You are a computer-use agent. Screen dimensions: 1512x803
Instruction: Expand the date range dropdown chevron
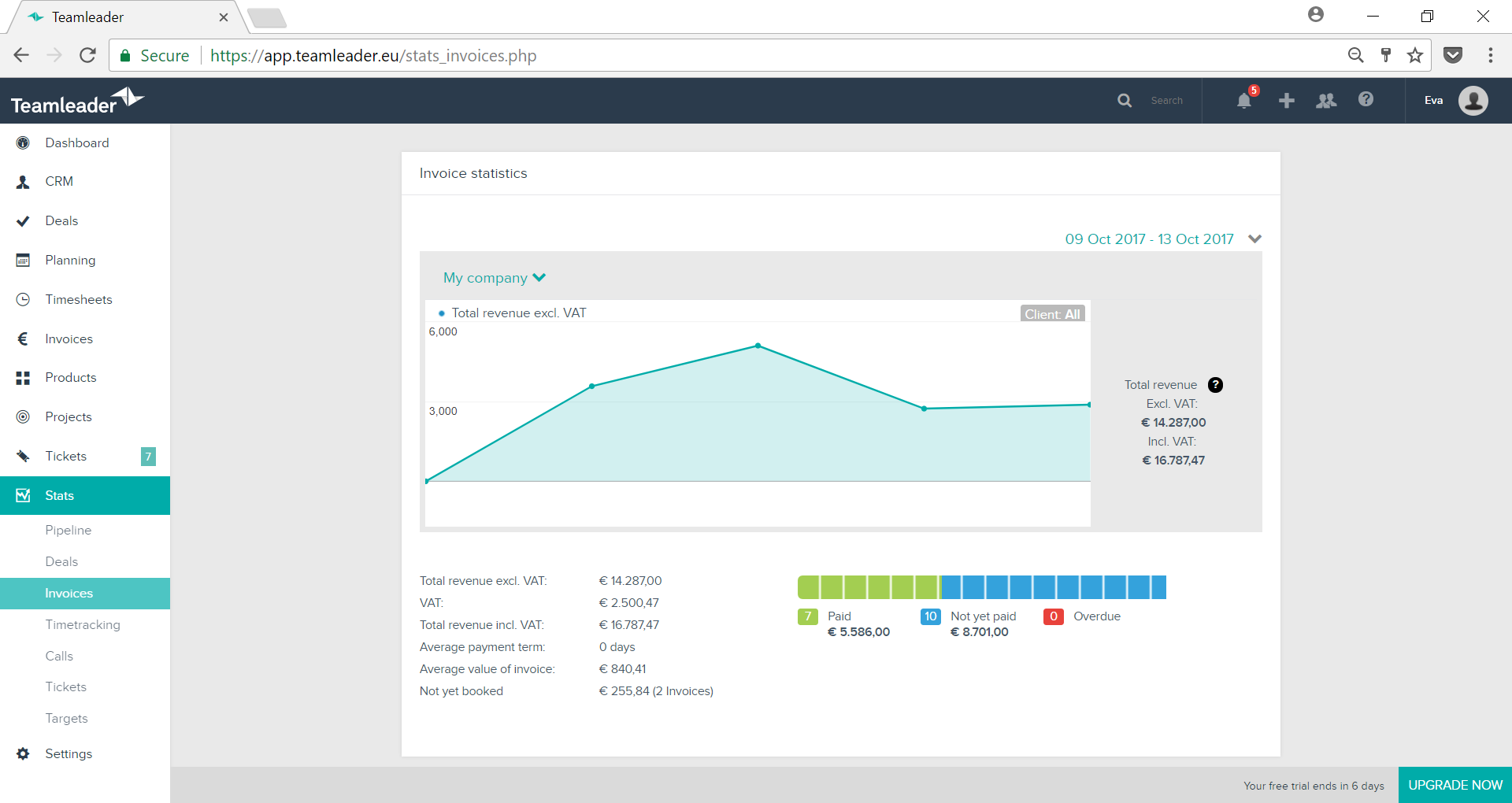tap(1255, 239)
